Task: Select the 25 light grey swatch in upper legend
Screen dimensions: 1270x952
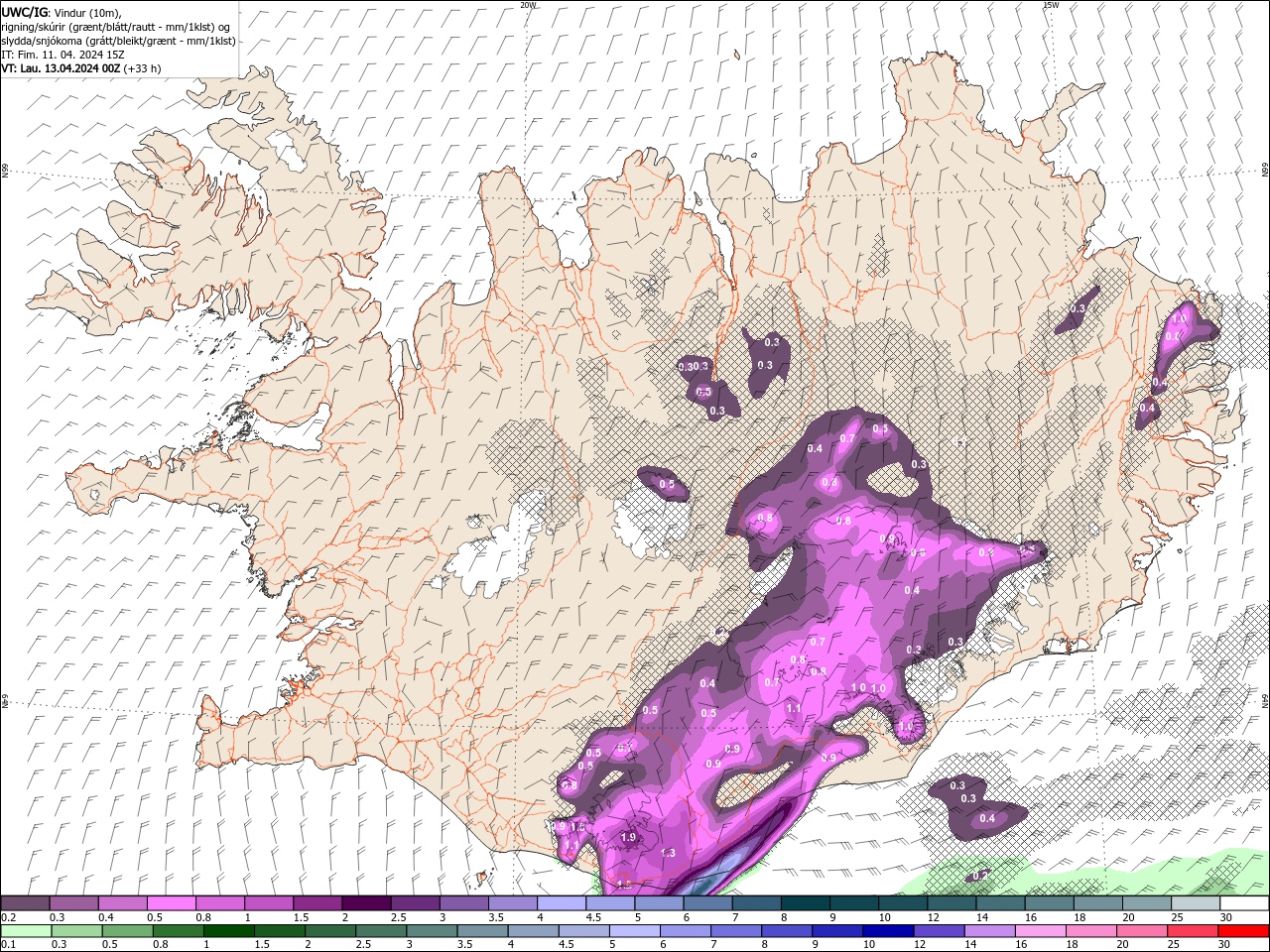Action: (1195, 903)
